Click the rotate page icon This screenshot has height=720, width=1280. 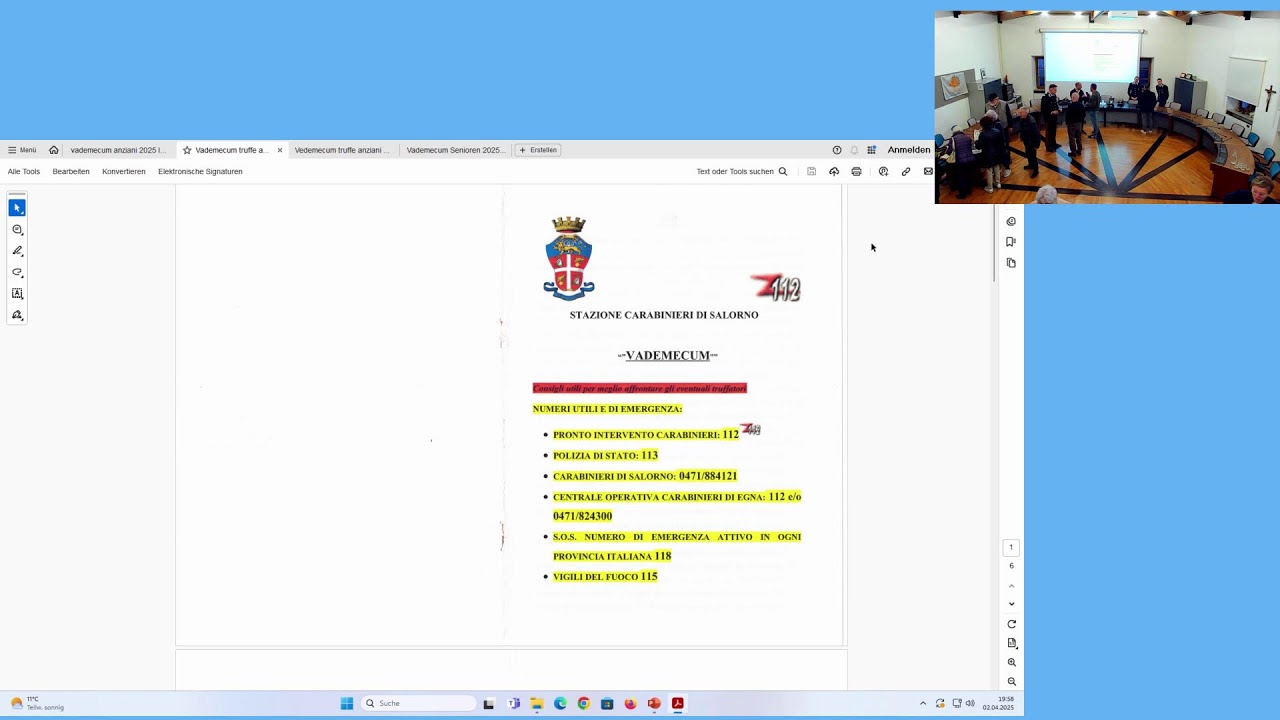(x=1011, y=624)
